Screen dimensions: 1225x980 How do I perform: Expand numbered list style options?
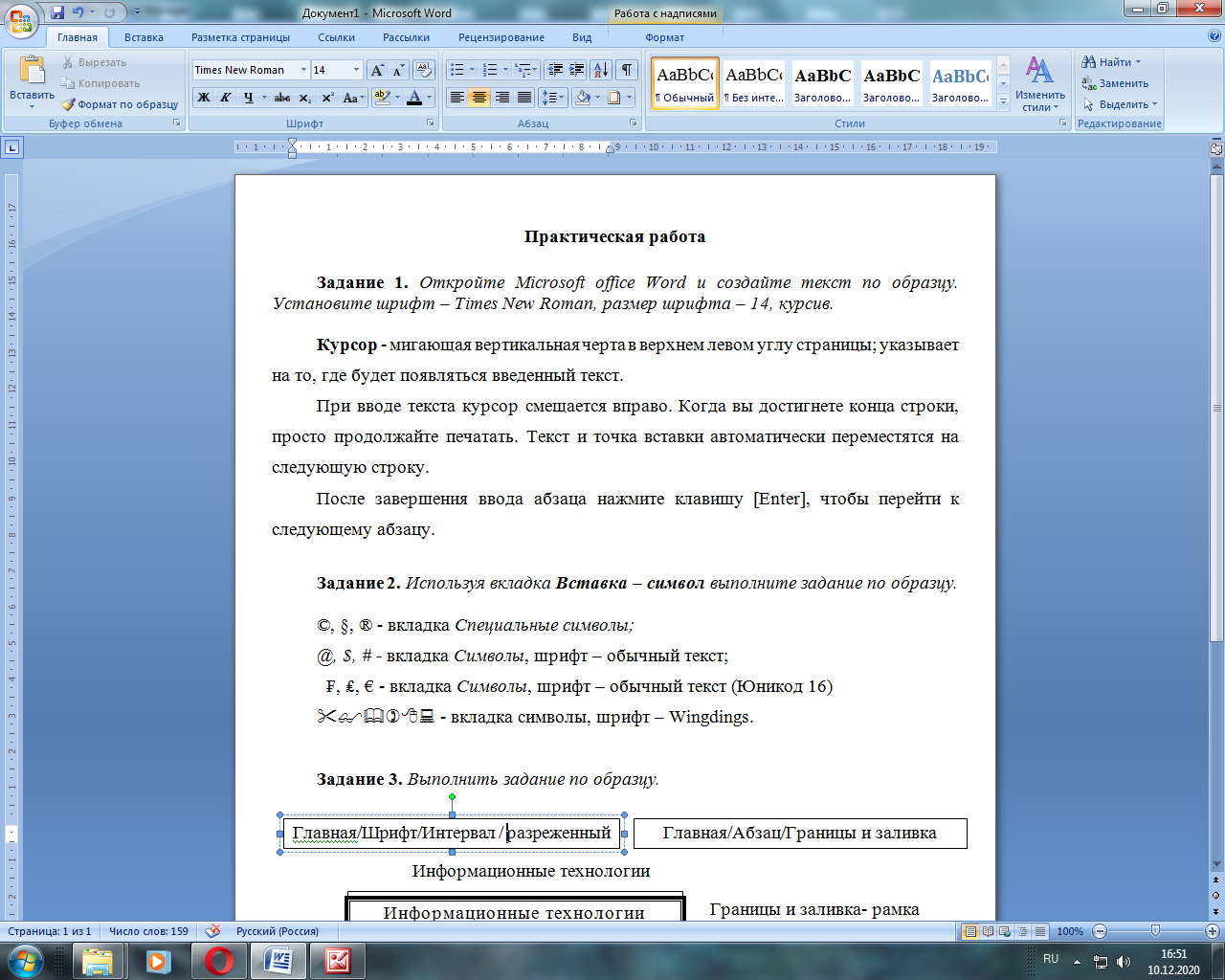tap(505, 70)
